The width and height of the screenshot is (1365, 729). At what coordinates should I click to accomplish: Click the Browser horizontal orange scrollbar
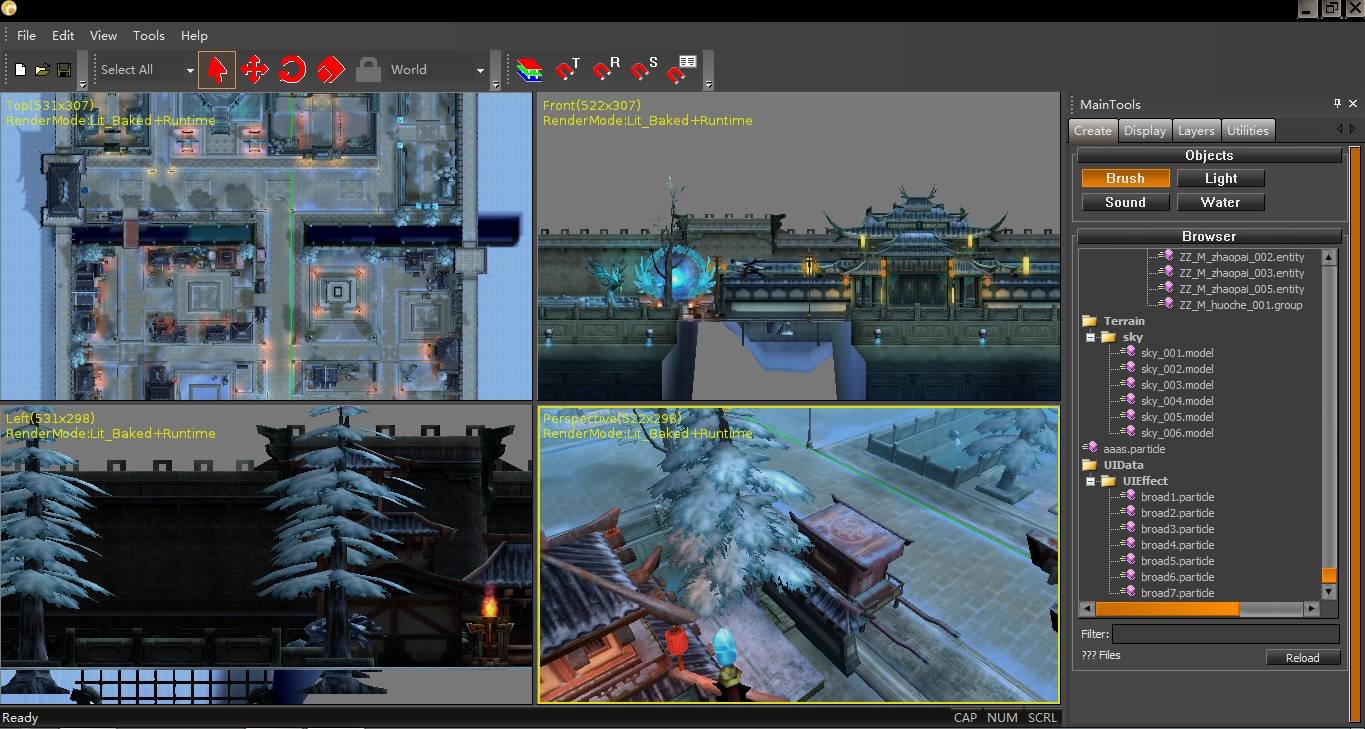[1166, 609]
